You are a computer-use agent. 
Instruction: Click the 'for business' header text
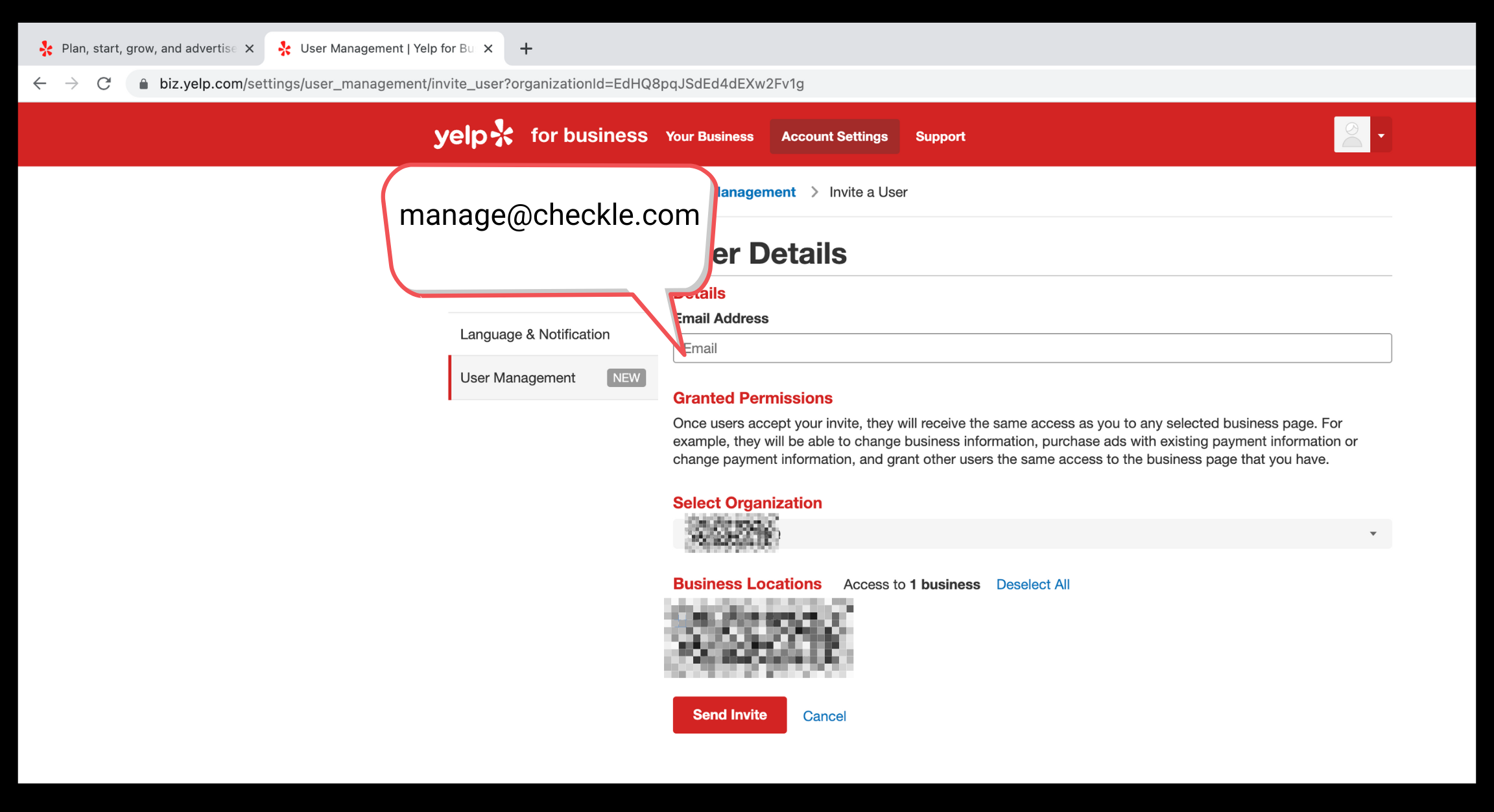[589, 135]
